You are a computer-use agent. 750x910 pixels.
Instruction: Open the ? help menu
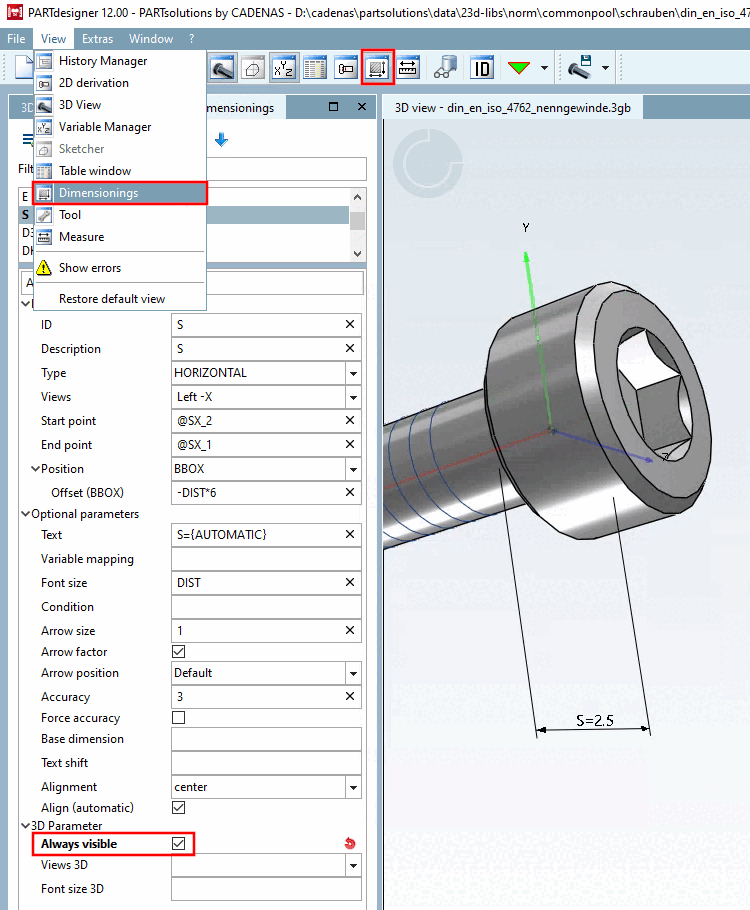coord(192,39)
